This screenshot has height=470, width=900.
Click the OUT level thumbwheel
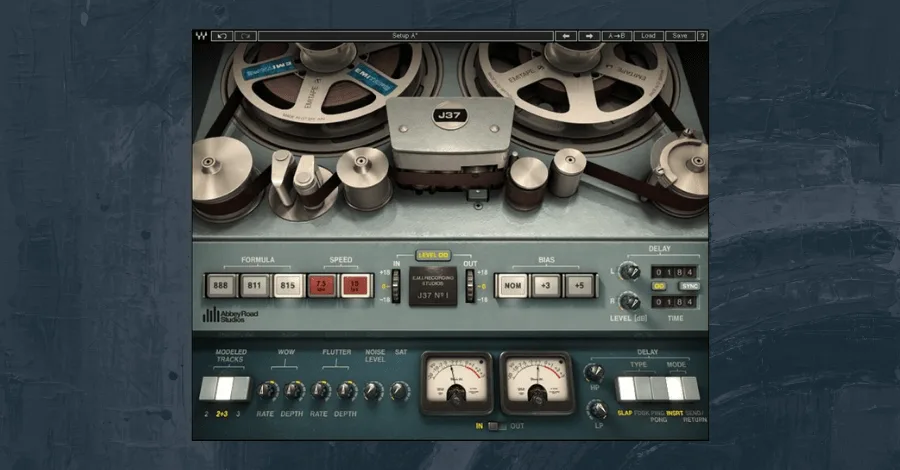[x=470, y=286]
